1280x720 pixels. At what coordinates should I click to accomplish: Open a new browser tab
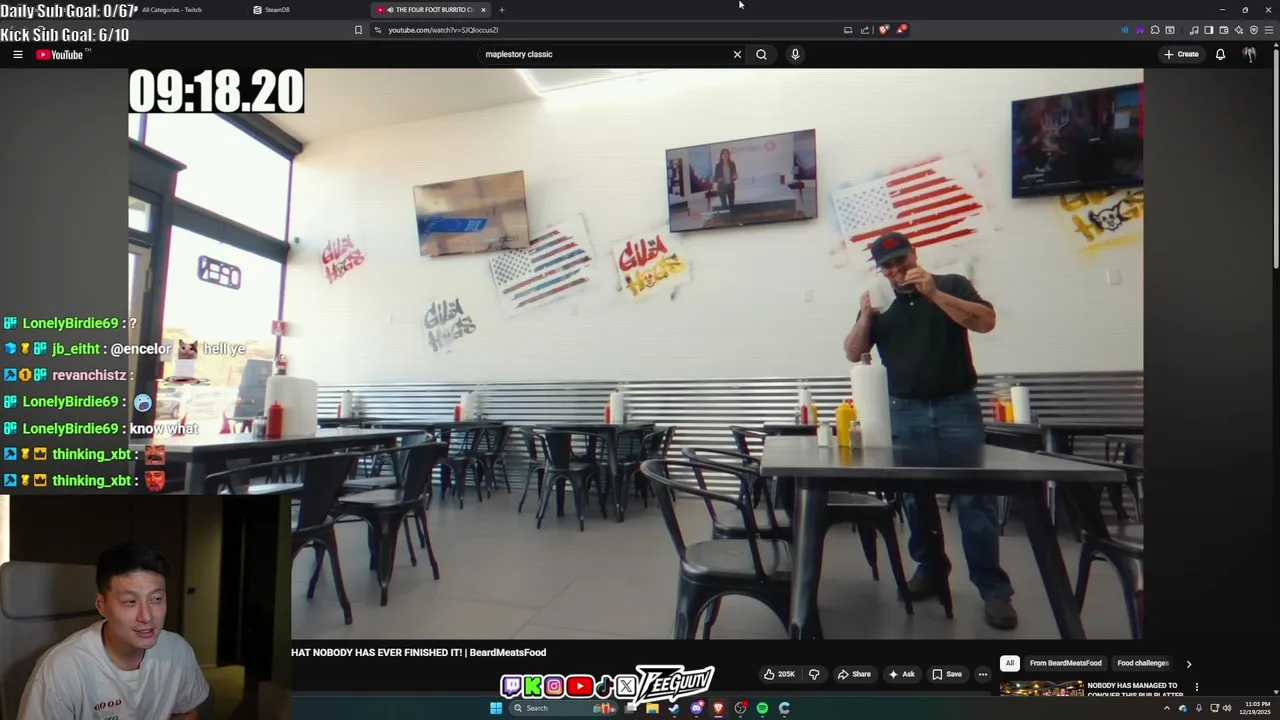[502, 10]
